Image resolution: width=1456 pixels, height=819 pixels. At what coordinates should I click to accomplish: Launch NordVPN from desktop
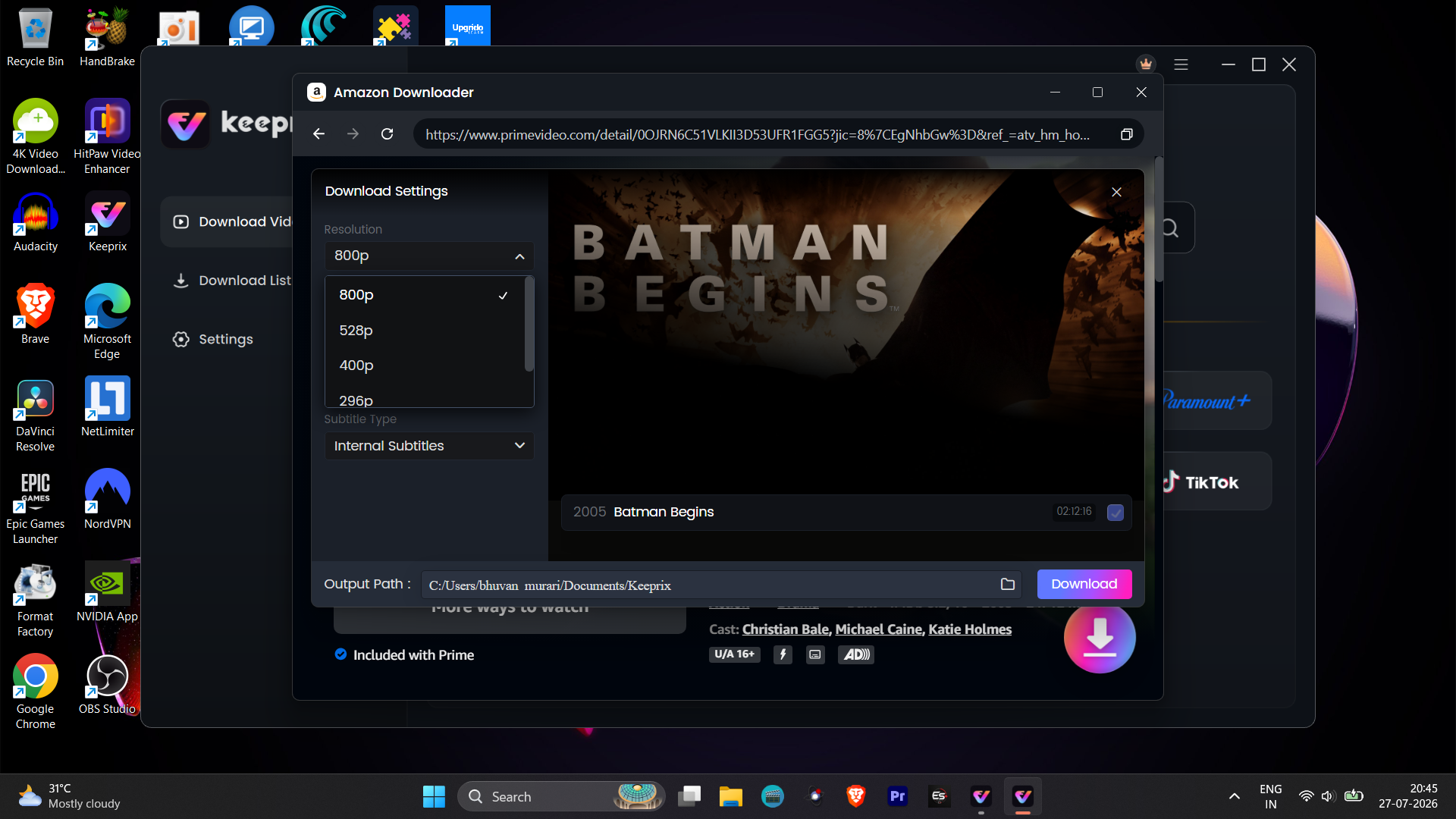(x=107, y=500)
